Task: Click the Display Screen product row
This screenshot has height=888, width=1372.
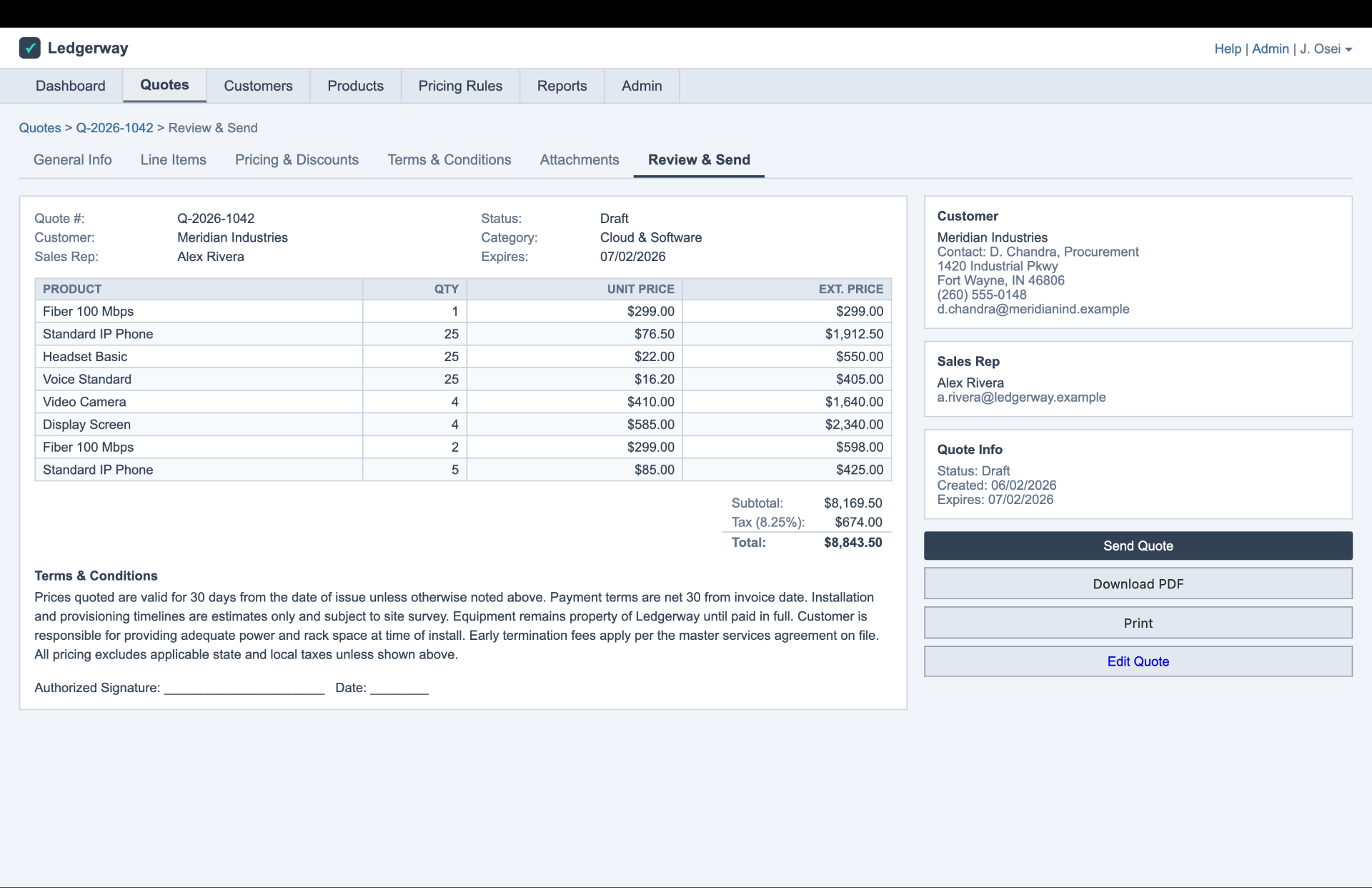Action: pyautogui.click(x=463, y=425)
